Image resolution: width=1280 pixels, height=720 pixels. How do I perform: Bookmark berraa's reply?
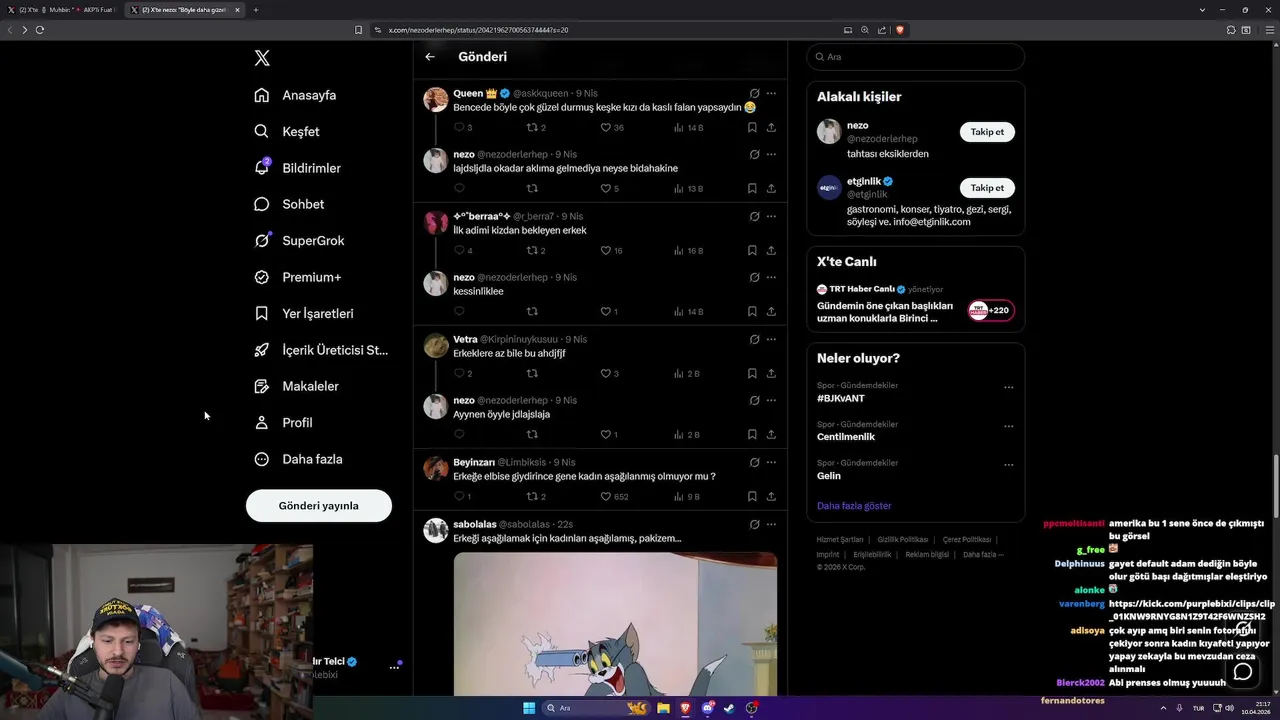click(752, 250)
